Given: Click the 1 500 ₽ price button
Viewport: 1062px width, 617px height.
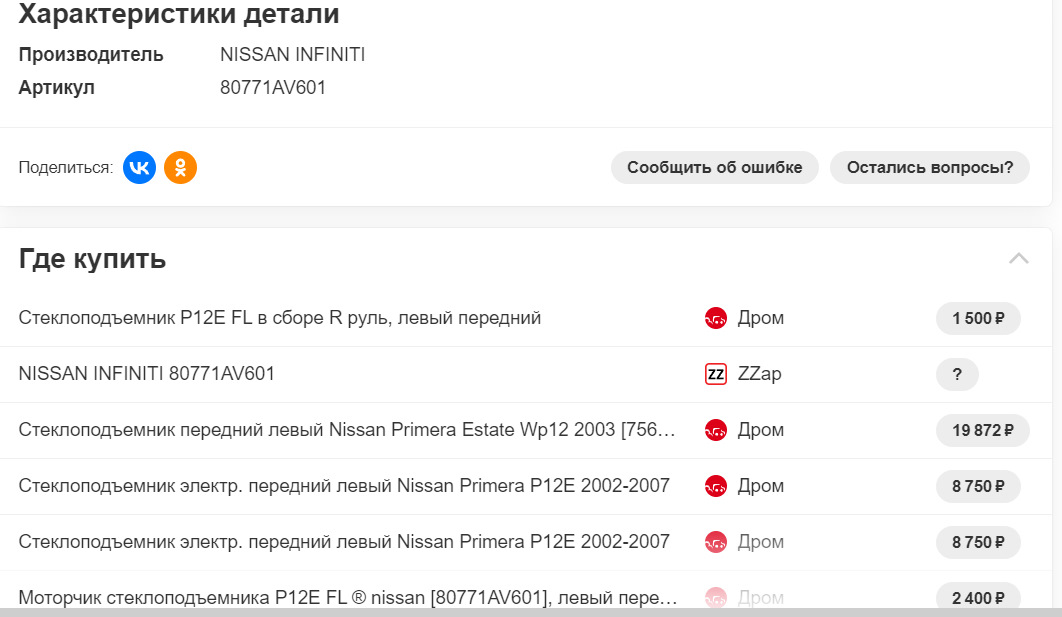Looking at the screenshot, I should pos(978,319).
